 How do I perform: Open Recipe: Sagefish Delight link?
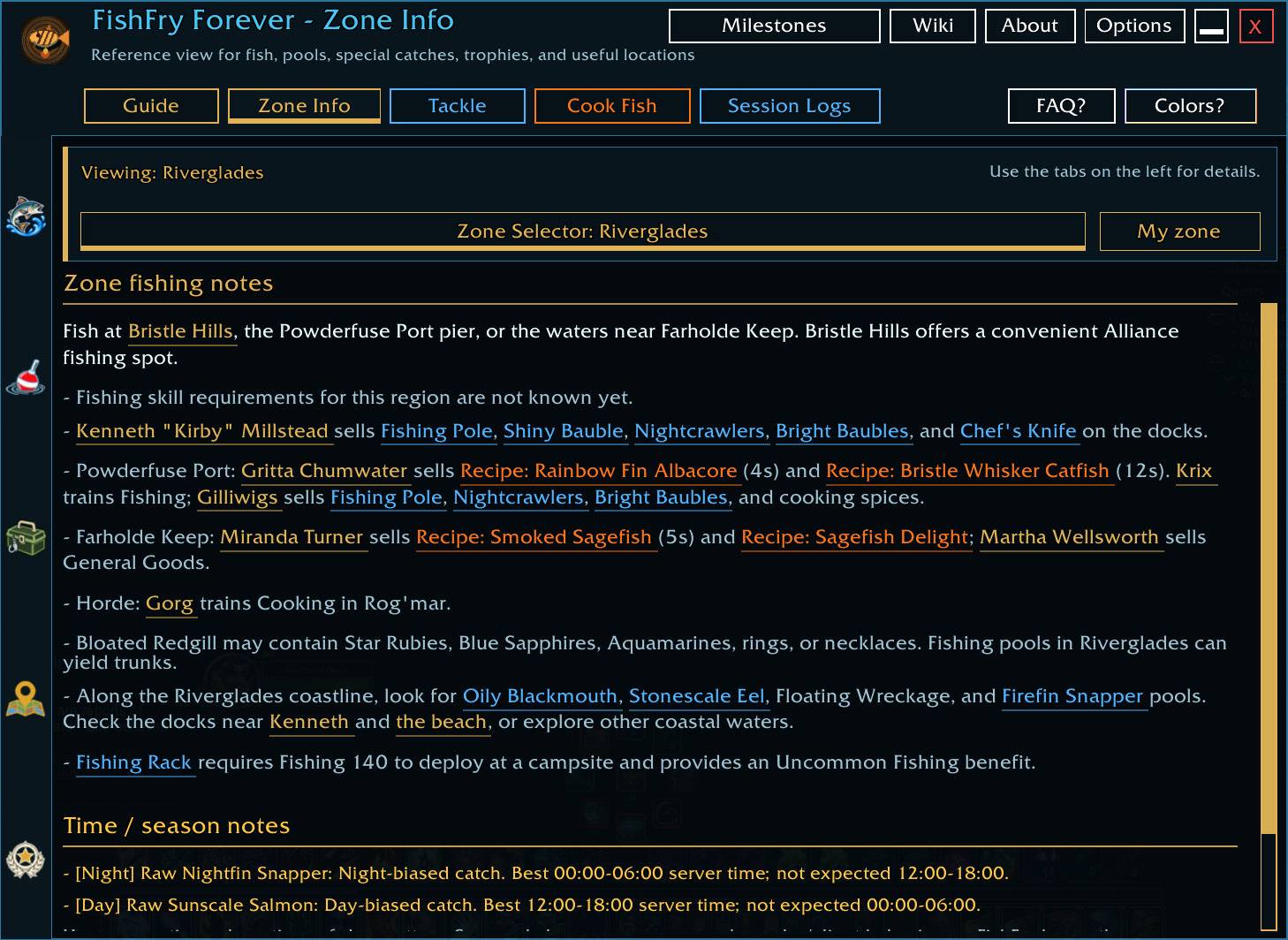[x=855, y=537]
